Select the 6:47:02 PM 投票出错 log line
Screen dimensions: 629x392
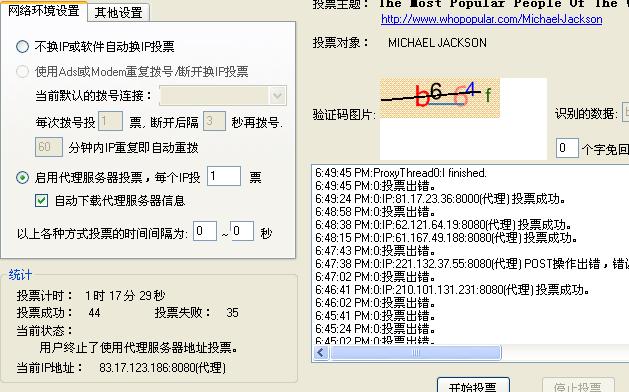pos(375,276)
